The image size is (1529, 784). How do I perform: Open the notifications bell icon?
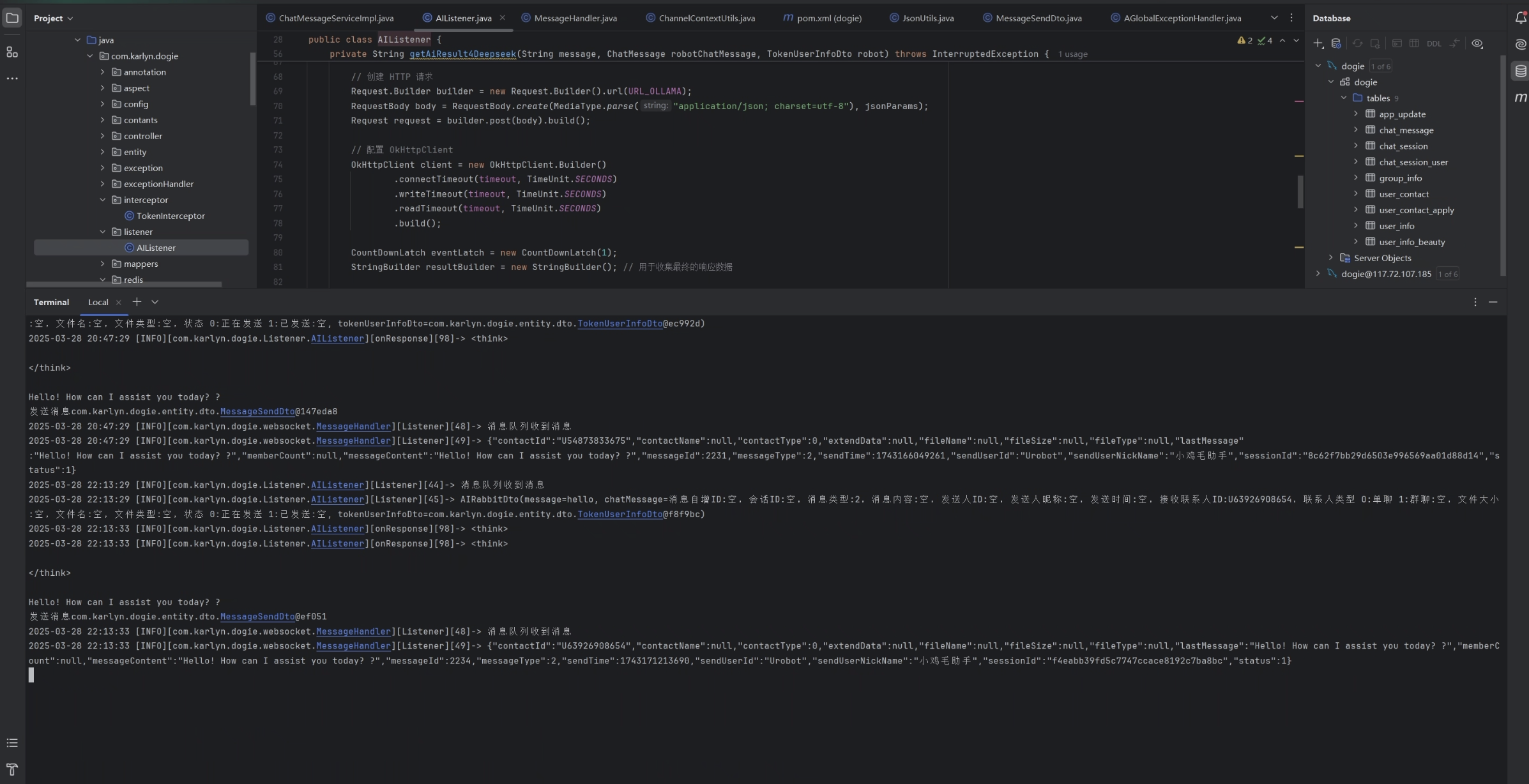1521,18
